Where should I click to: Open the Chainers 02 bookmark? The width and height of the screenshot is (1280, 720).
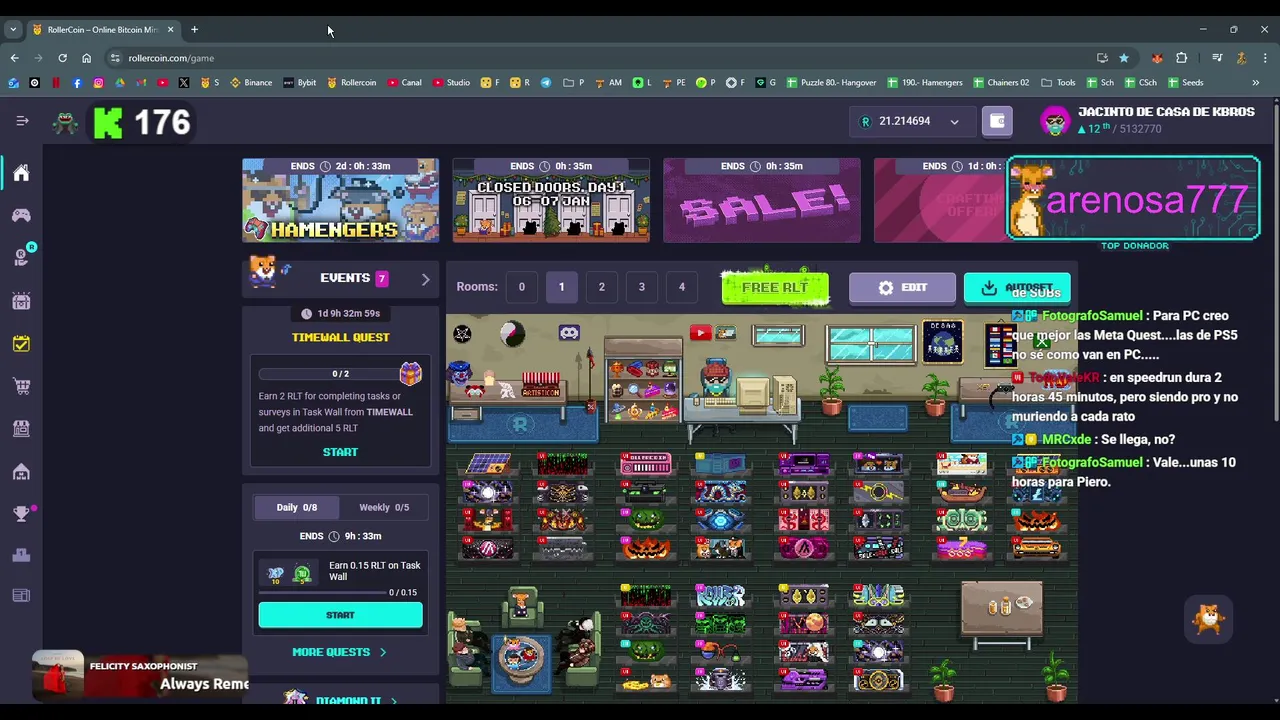click(1000, 83)
